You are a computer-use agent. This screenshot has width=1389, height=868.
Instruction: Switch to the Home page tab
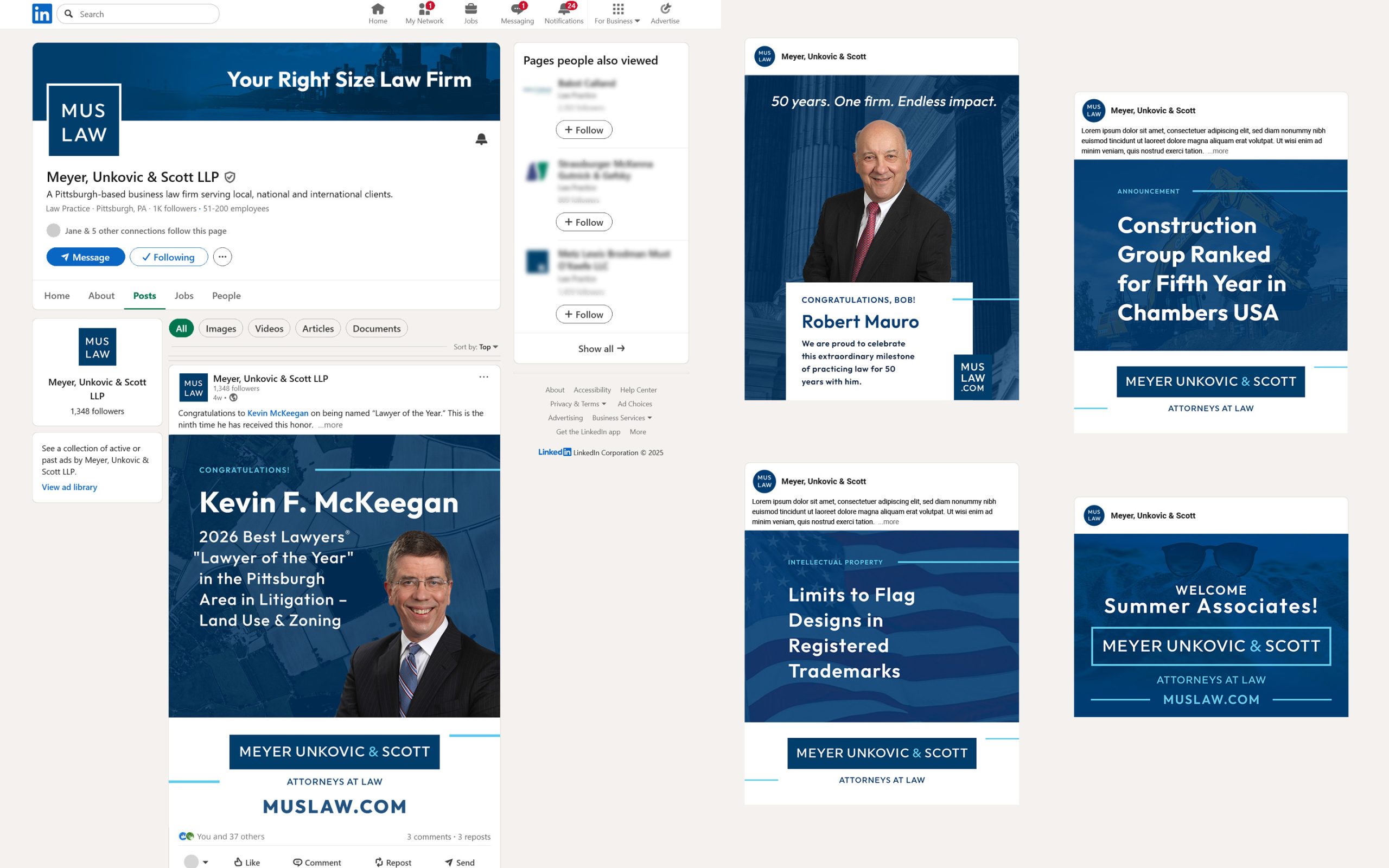click(57, 296)
